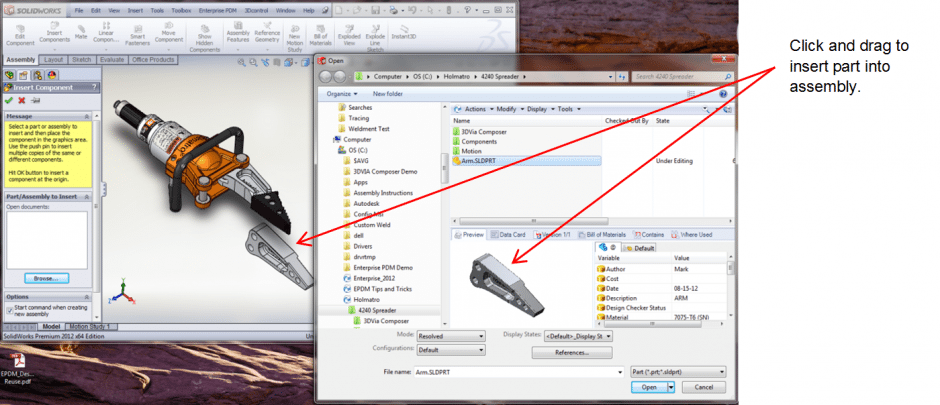The height and width of the screenshot is (405, 940).
Task: Switch to the Evaluate tab
Action: click(112, 60)
